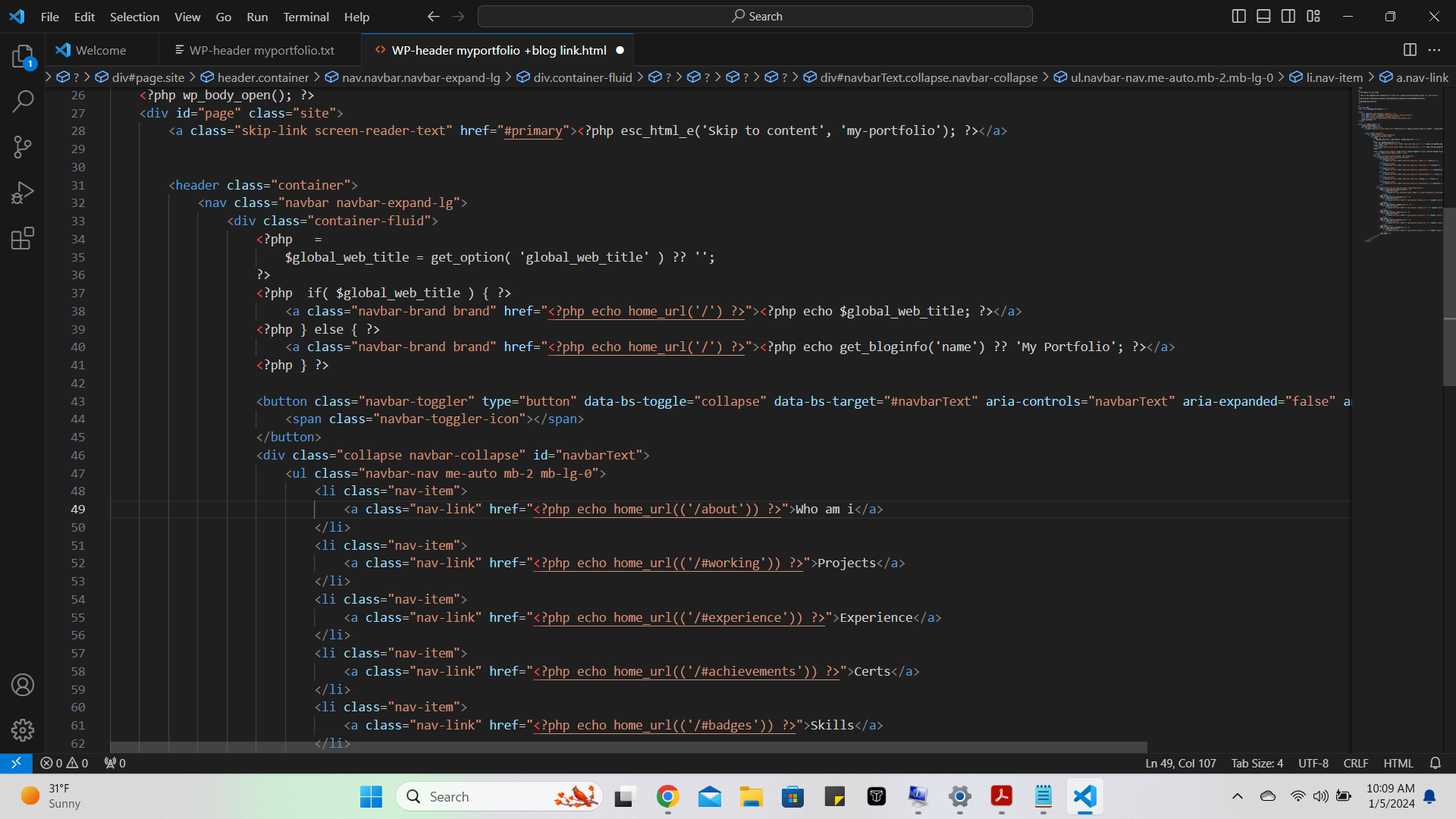The image size is (1456, 819).
Task: Click the VS Code logo in title bar
Action: click(17, 17)
